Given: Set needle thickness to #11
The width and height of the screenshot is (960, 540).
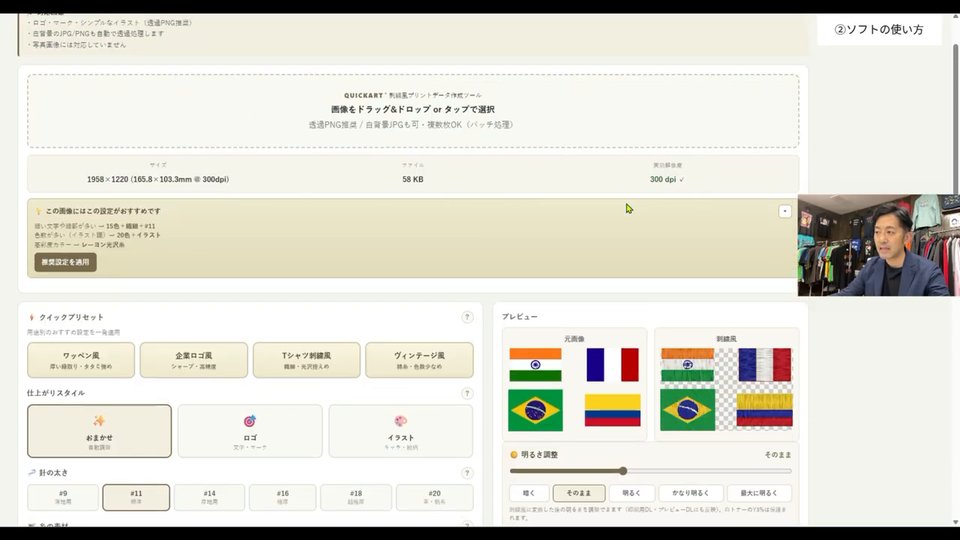Looking at the screenshot, I should point(136,497).
